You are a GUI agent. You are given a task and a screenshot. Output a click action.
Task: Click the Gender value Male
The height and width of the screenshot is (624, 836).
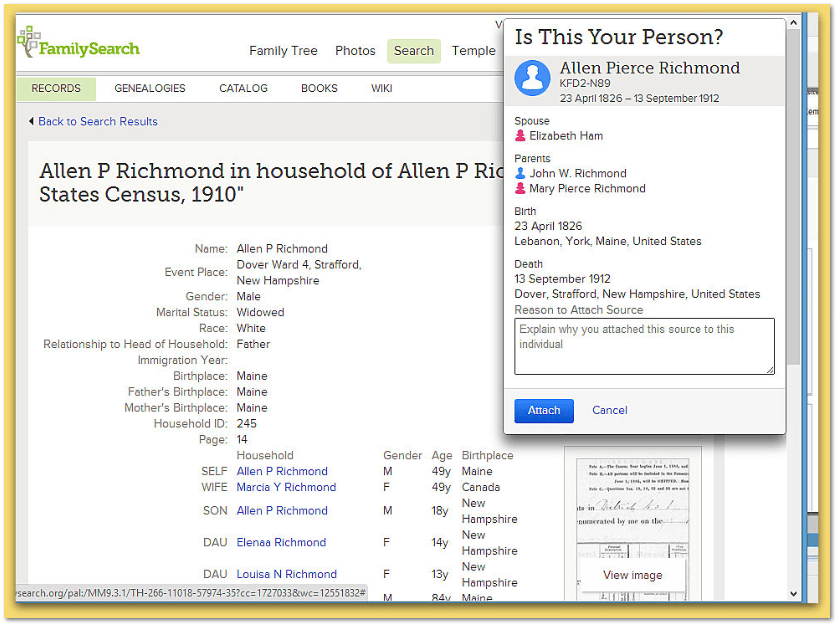(x=248, y=297)
